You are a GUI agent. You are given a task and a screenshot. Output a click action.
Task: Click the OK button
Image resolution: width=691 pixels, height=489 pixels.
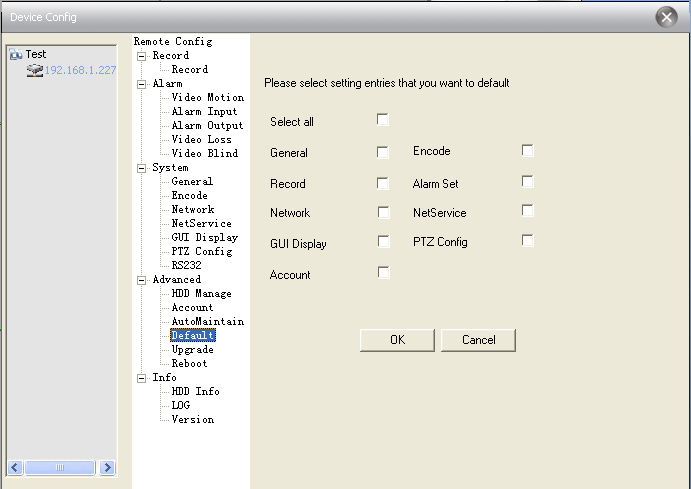point(398,340)
